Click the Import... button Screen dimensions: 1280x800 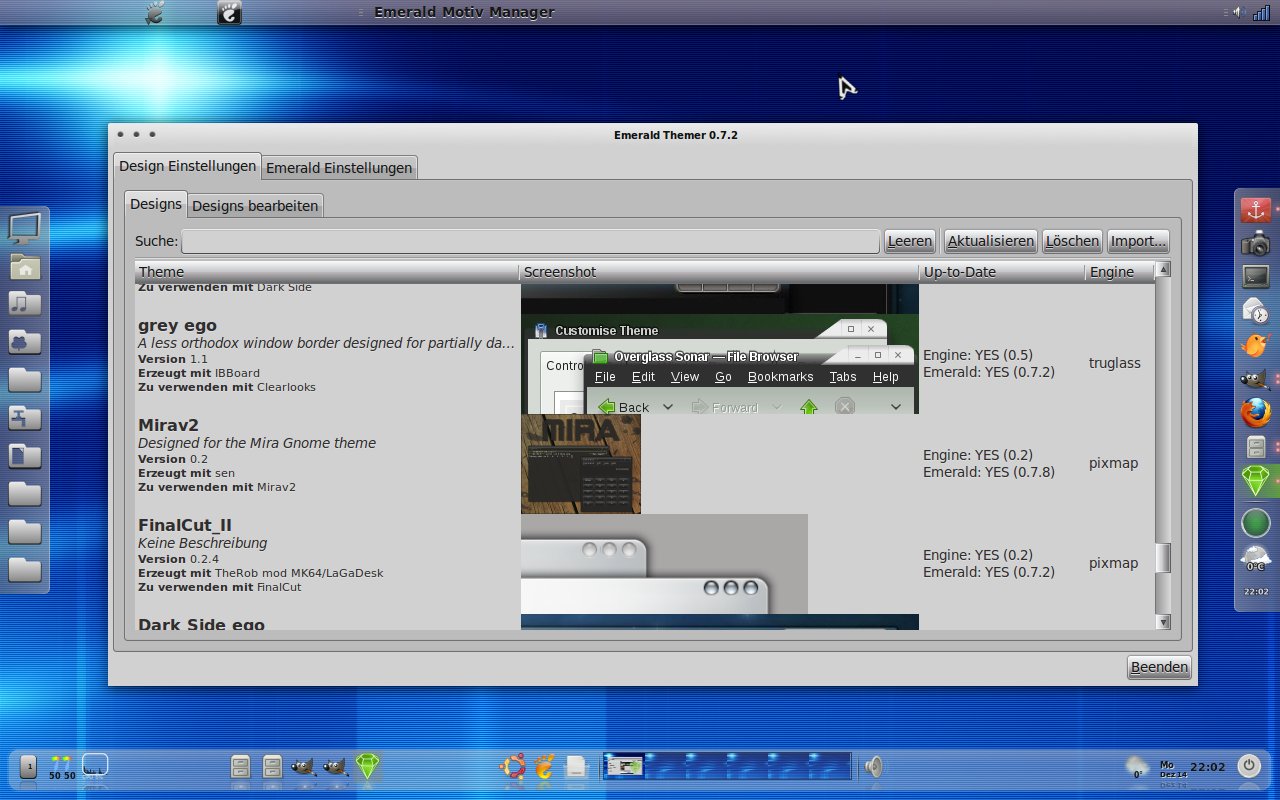(x=1138, y=241)
